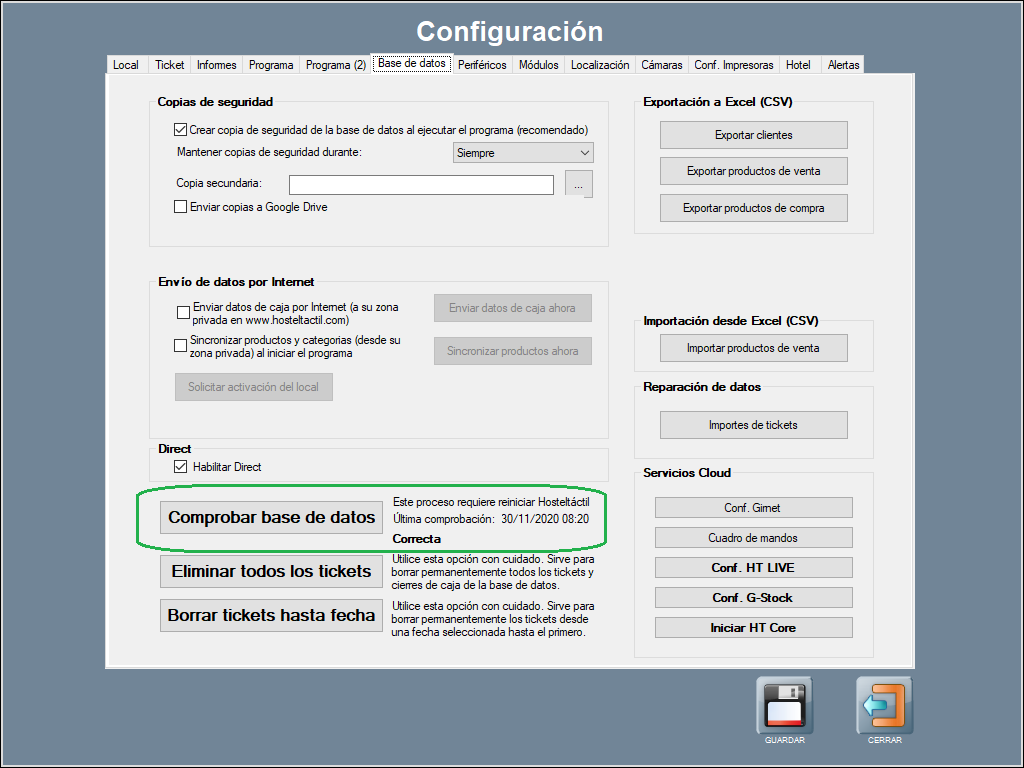Uncheck the Habilitar Direct checkbox
This screenshot has width=1024, height=768.
(181, 467)
